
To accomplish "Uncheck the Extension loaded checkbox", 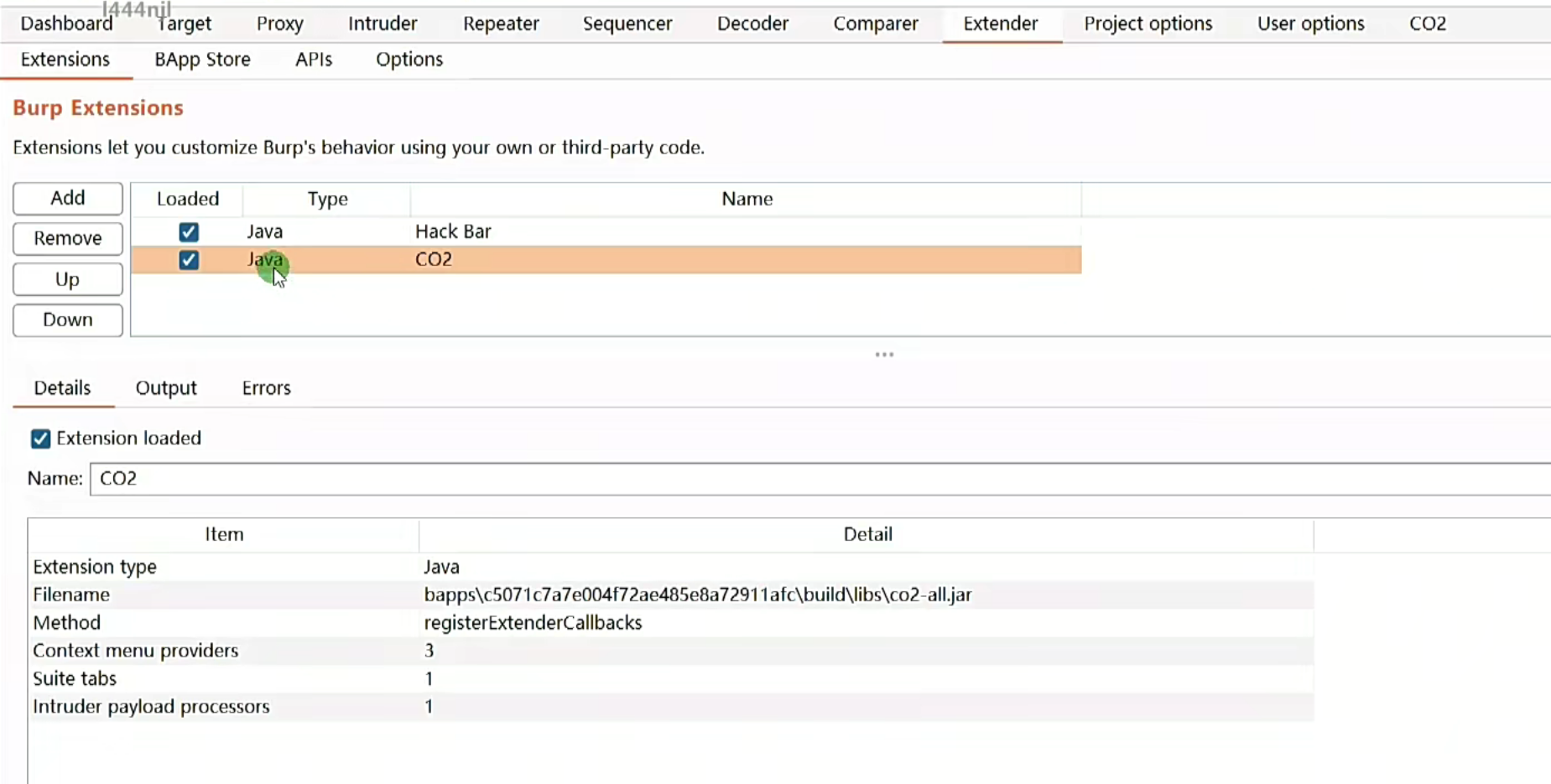I will tap(40, 439).
